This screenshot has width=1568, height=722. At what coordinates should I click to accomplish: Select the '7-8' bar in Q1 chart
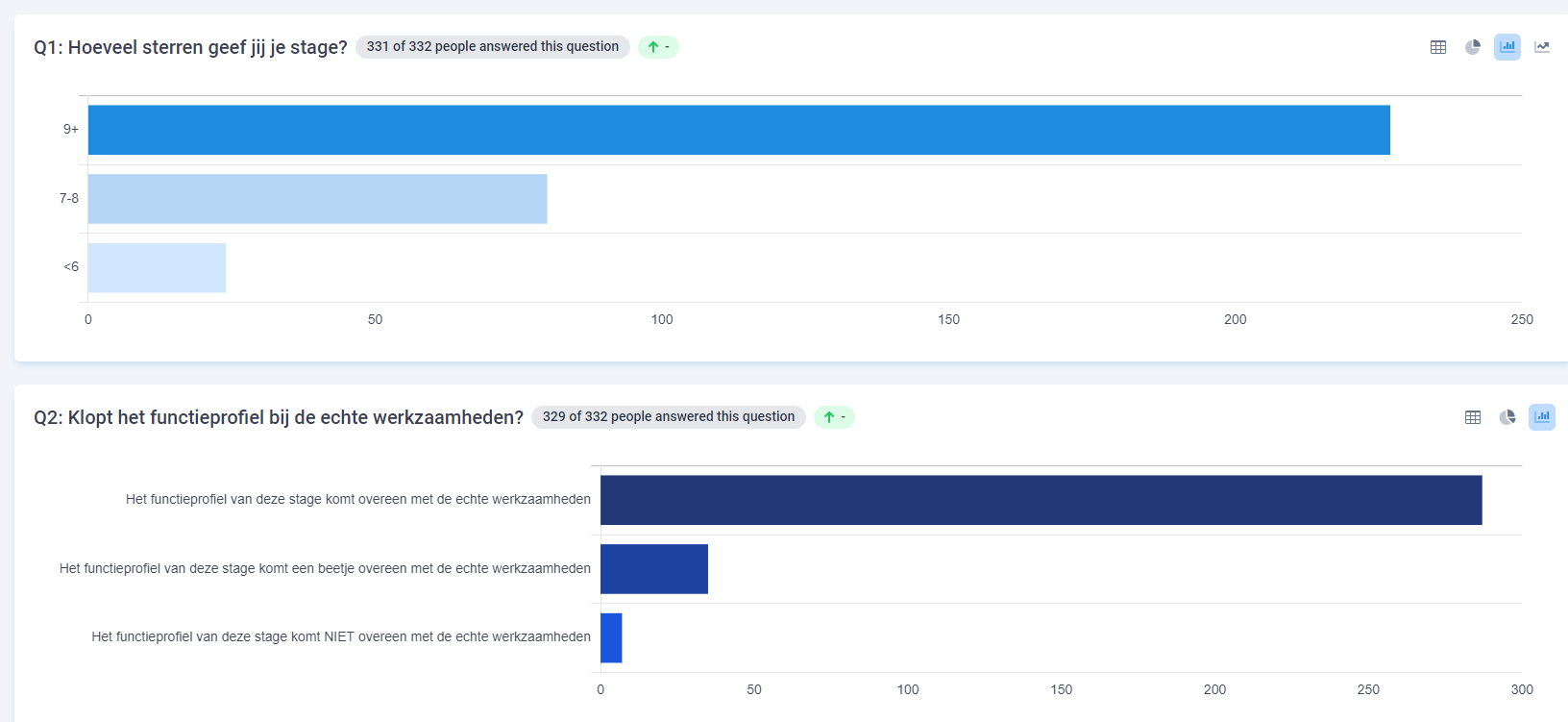point(317,199)
